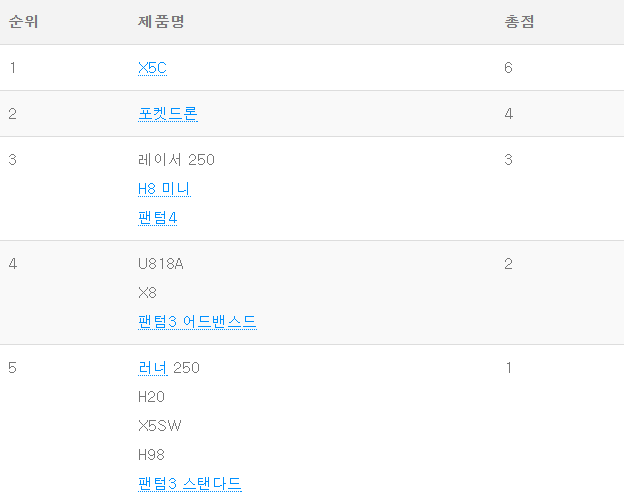Image resolution: width=624 pixels, height=500 pixels.
Task: Open the 팬텀3 어드밴스드 link
Action: pyautogui.click(x=197, y=322)
